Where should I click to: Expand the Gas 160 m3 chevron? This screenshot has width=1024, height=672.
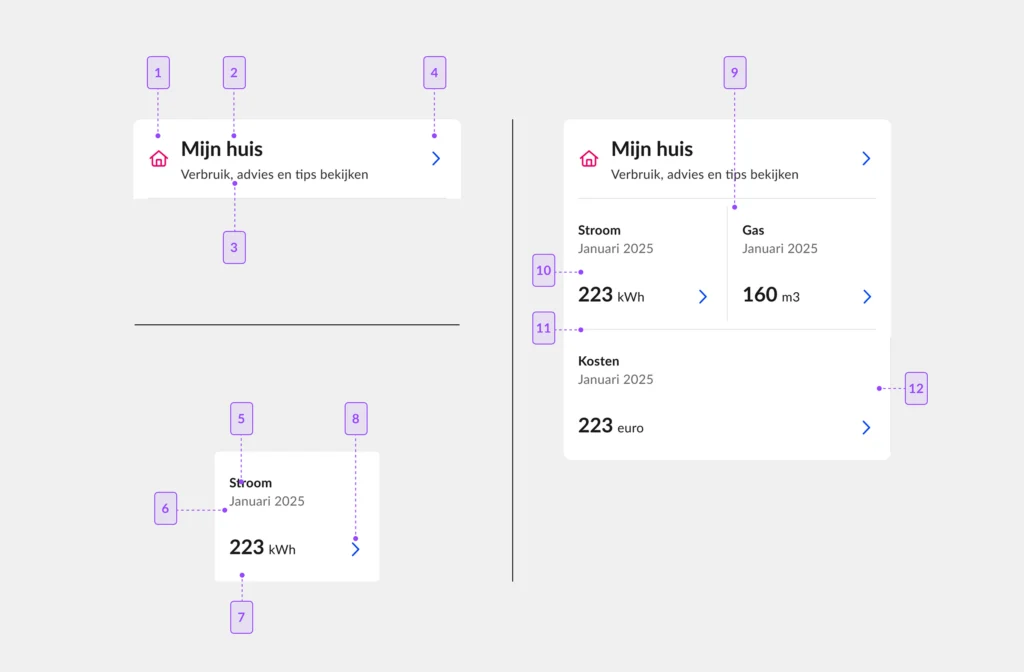(x=867, y=296)
